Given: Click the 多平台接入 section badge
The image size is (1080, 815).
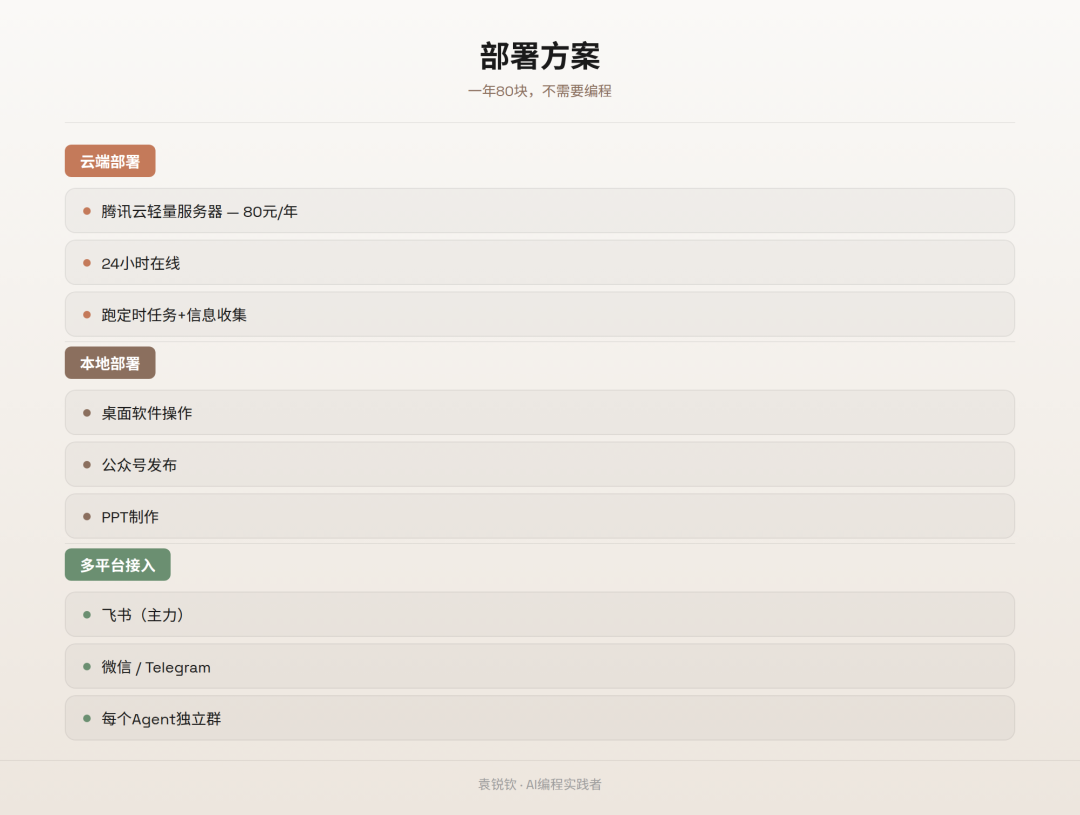Looking at the screenshot, I should (118, 565).
